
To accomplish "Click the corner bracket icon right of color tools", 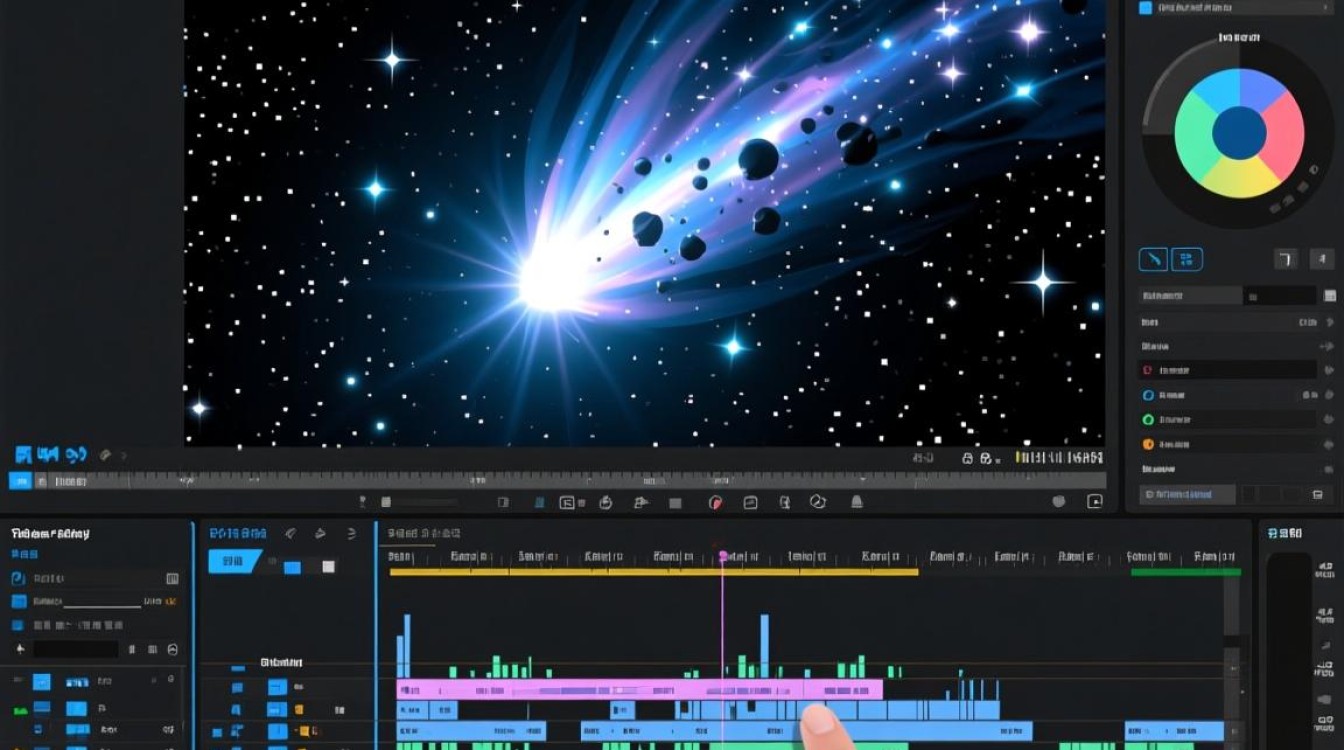I will click(x=1286, y=260).
